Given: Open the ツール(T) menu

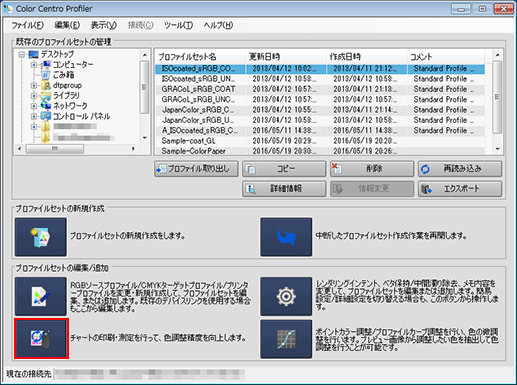Looking at the screenshot, I should coord(178,25).
